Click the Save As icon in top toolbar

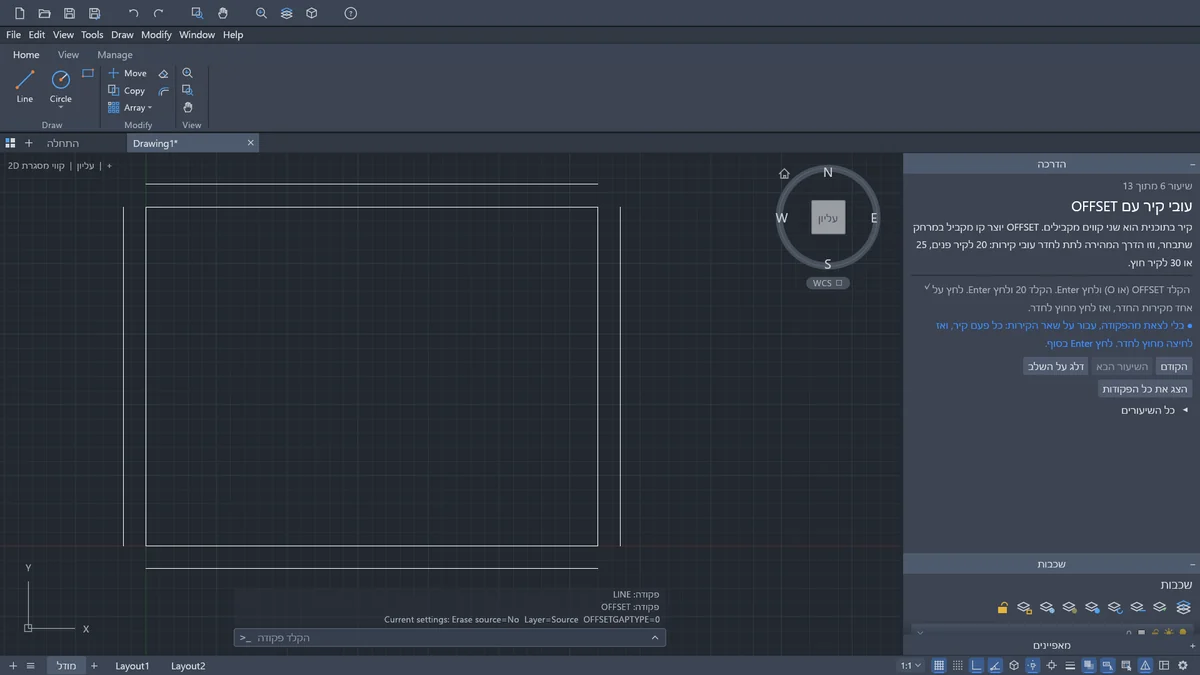pos(94,13)
